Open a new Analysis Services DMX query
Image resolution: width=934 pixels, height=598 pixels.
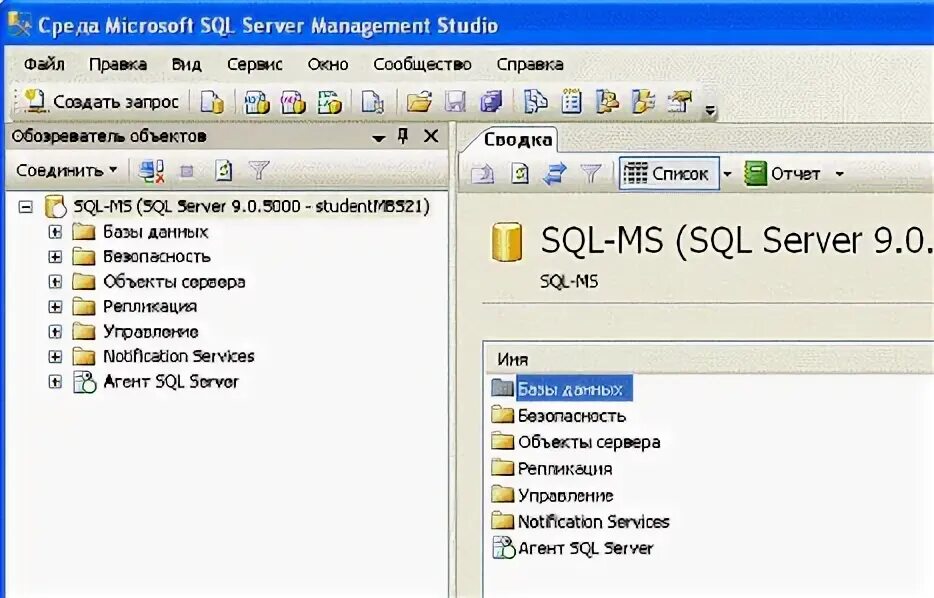pyautogui.click(x=293, y=102)
